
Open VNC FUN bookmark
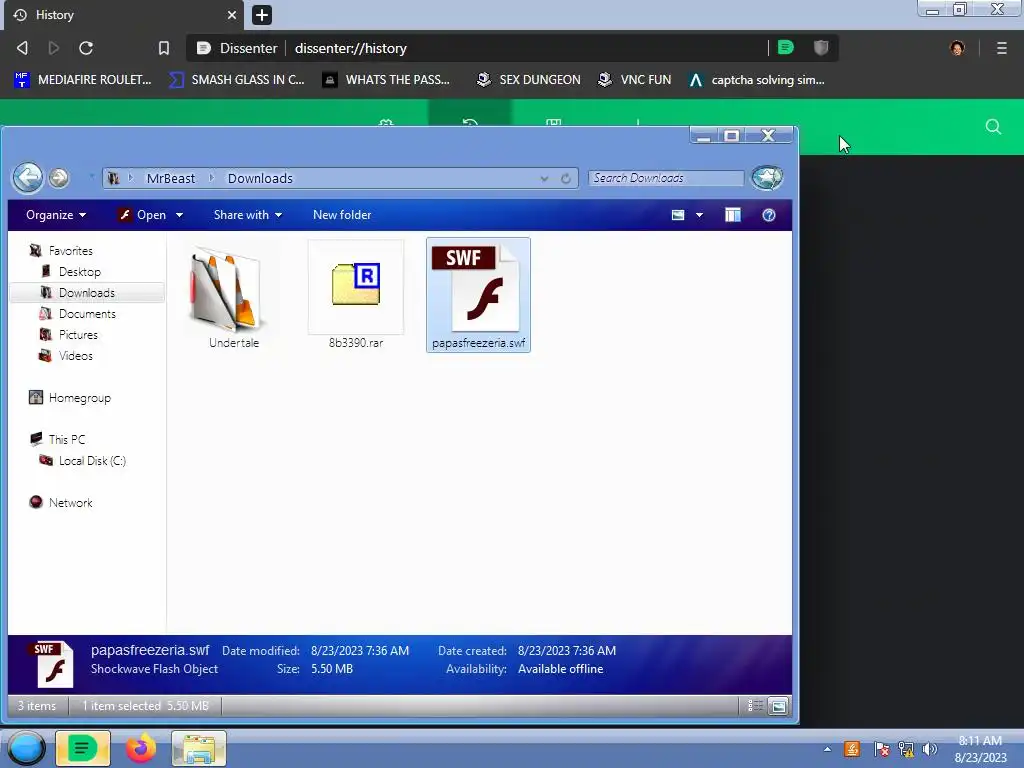tap(635, 80)
